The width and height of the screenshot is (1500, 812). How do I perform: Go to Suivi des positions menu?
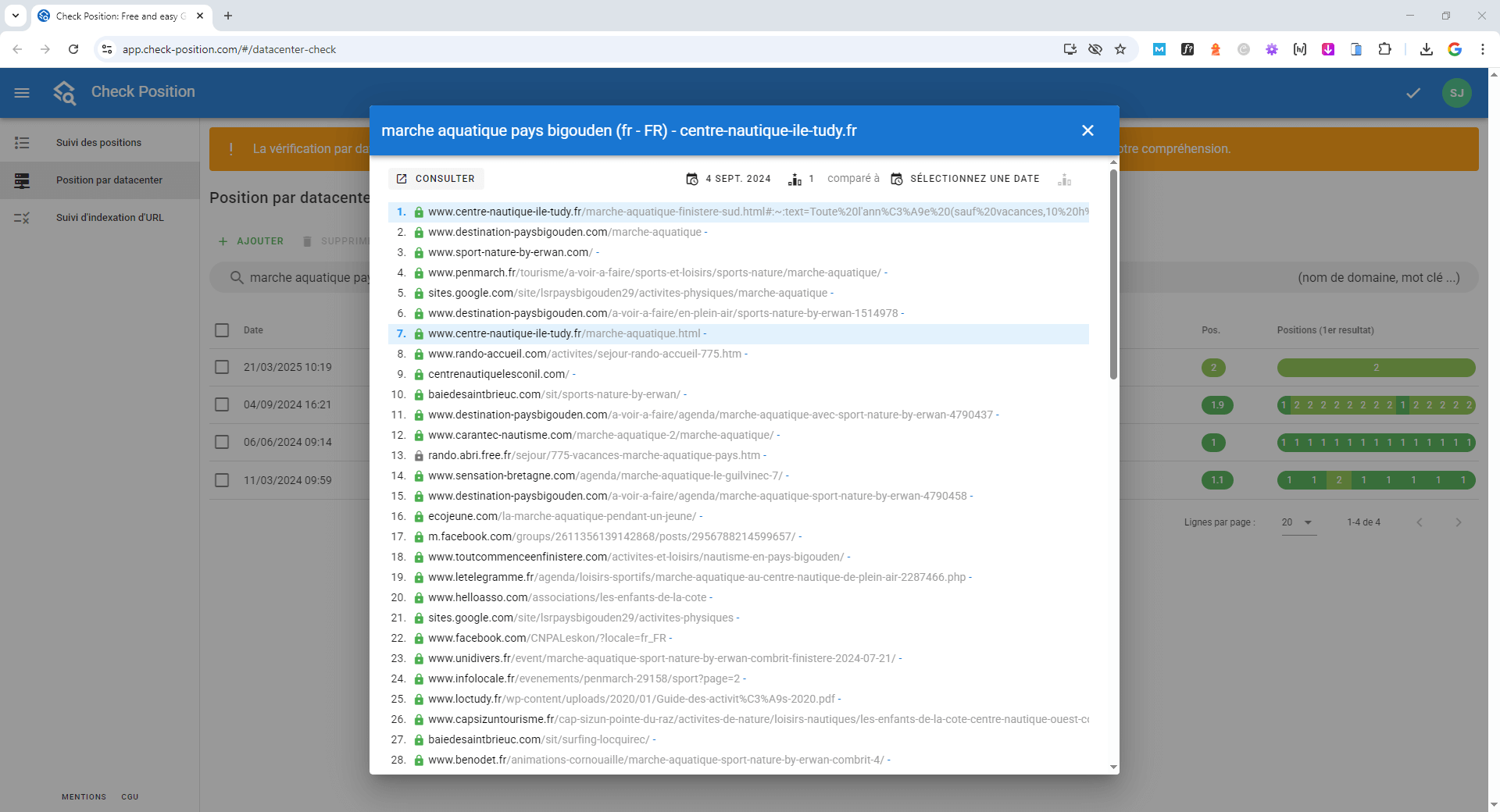coord(98,143)
